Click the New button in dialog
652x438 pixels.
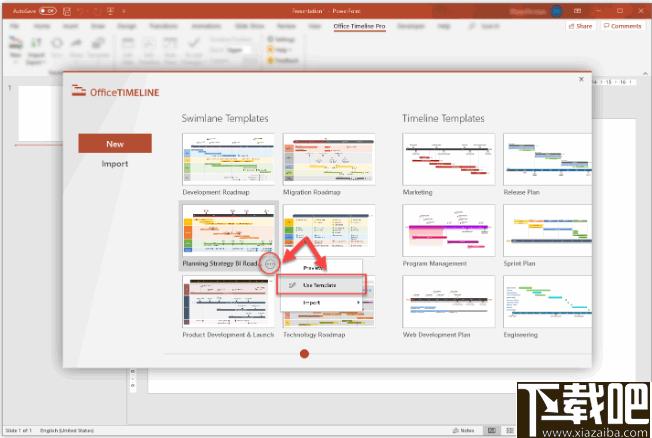[x=115, y=144]
